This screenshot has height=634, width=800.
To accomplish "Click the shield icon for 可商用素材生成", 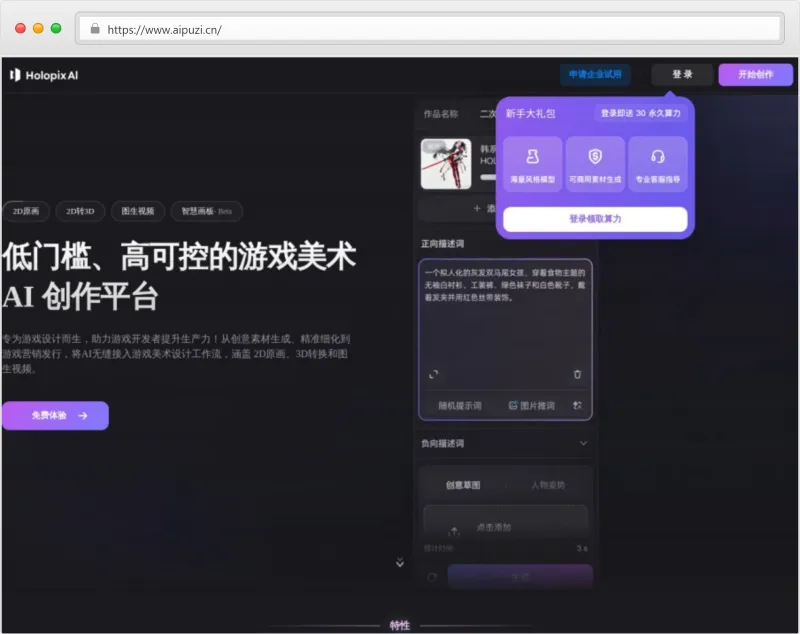I will 595,157.
